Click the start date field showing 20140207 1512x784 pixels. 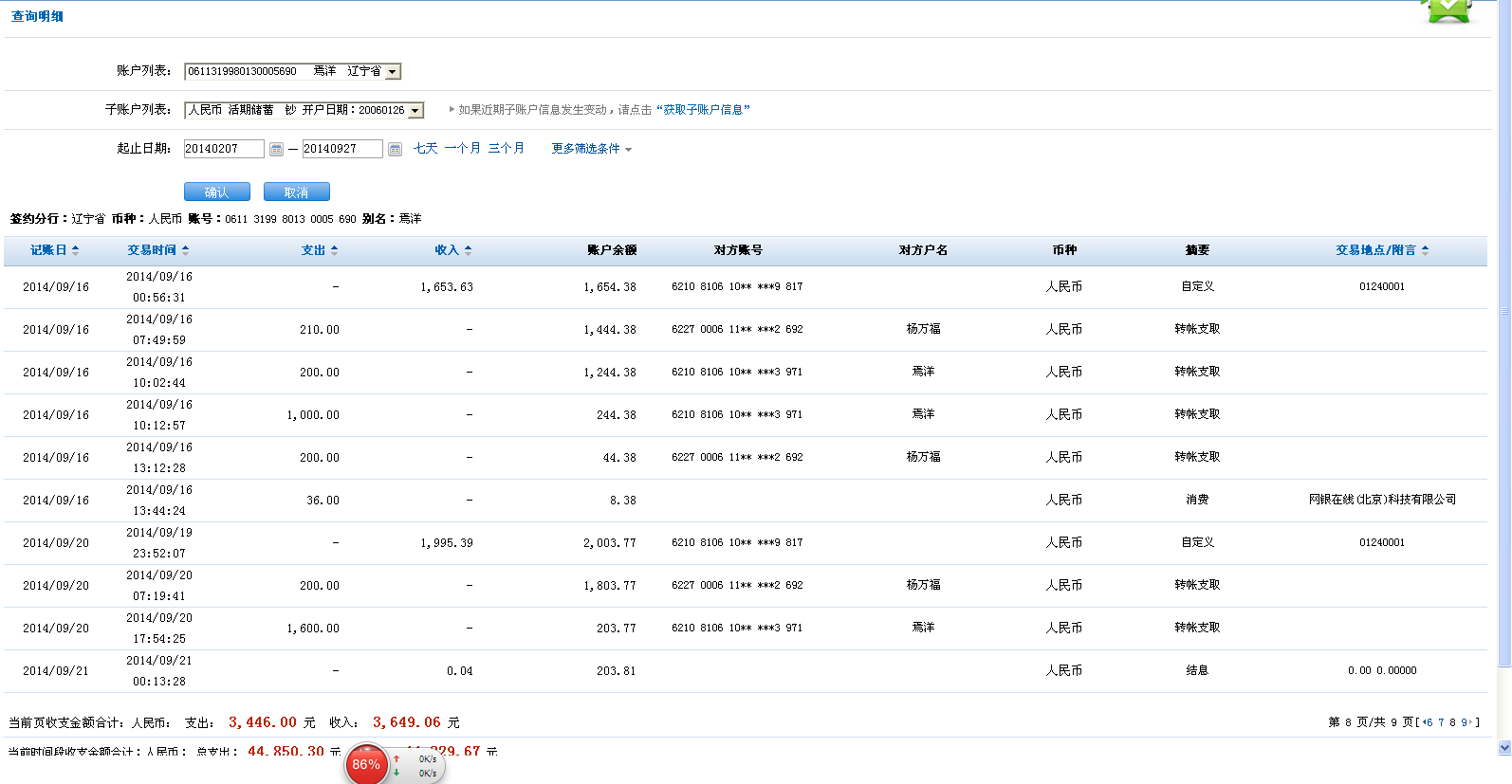point(224,149)
